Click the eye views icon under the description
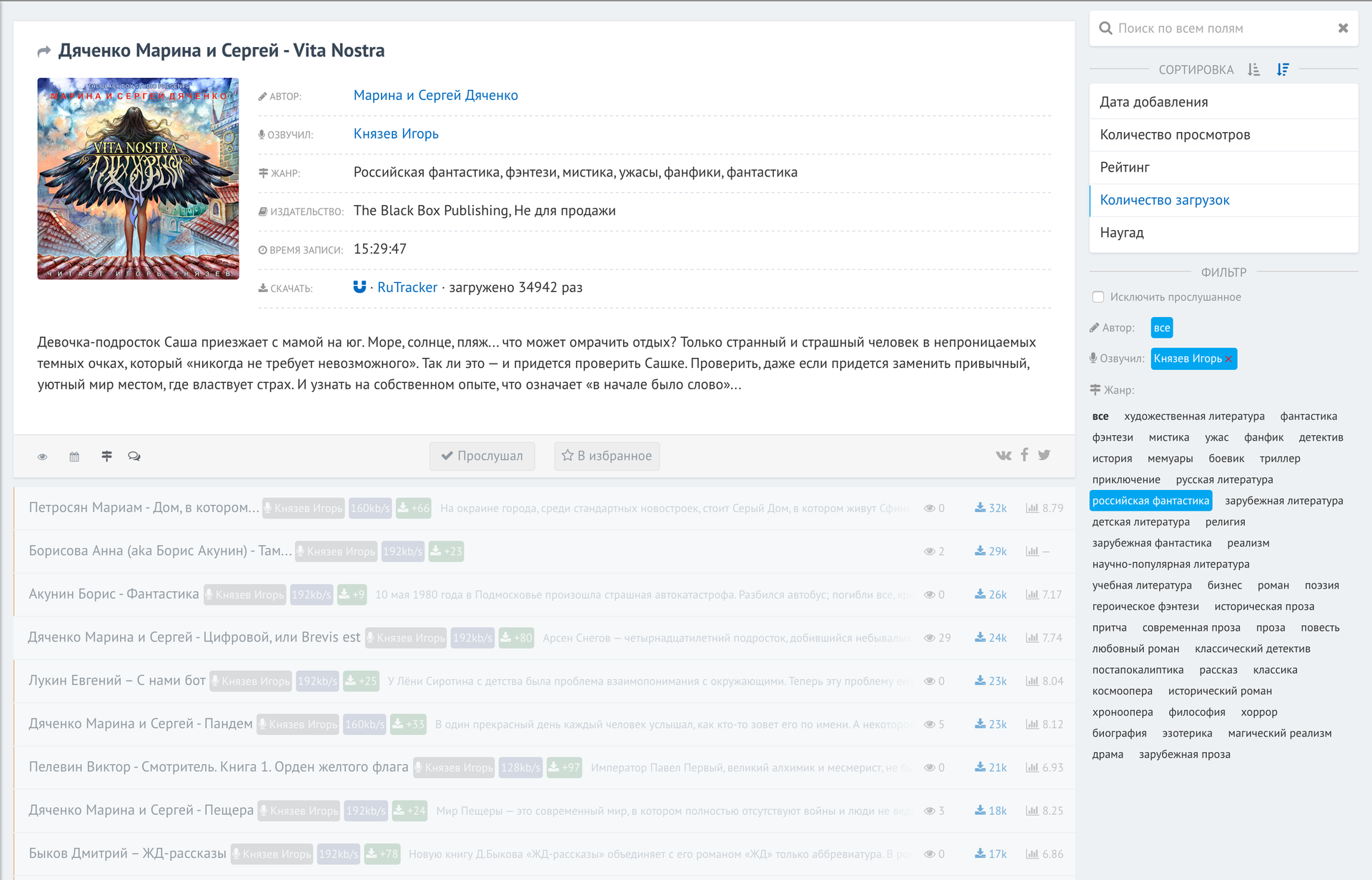This screenshot has width=1372, height=880. coord(43,456)
